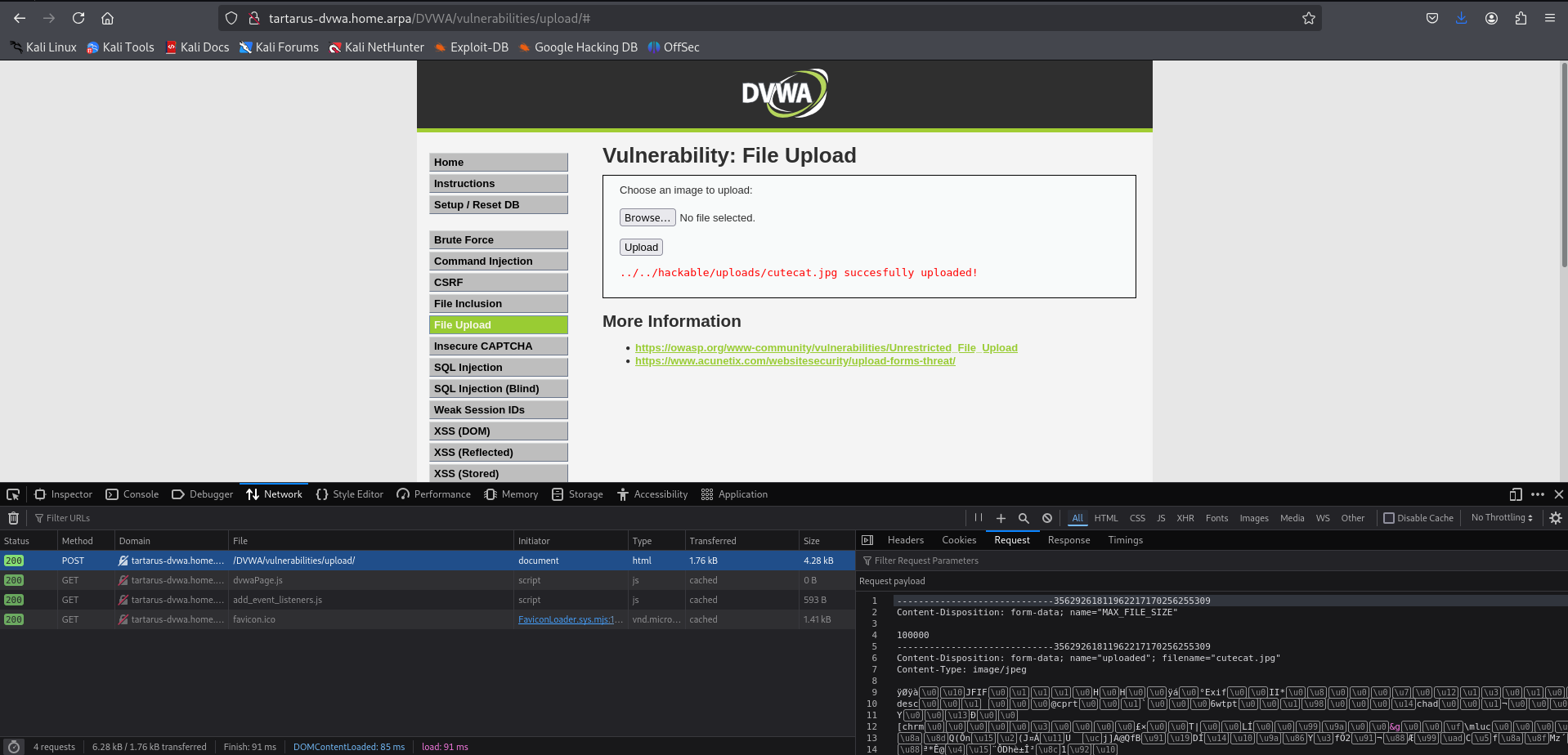Switch to the Response tab
The height and width of the screenshot is (755, 1568).
[1068, 540]
